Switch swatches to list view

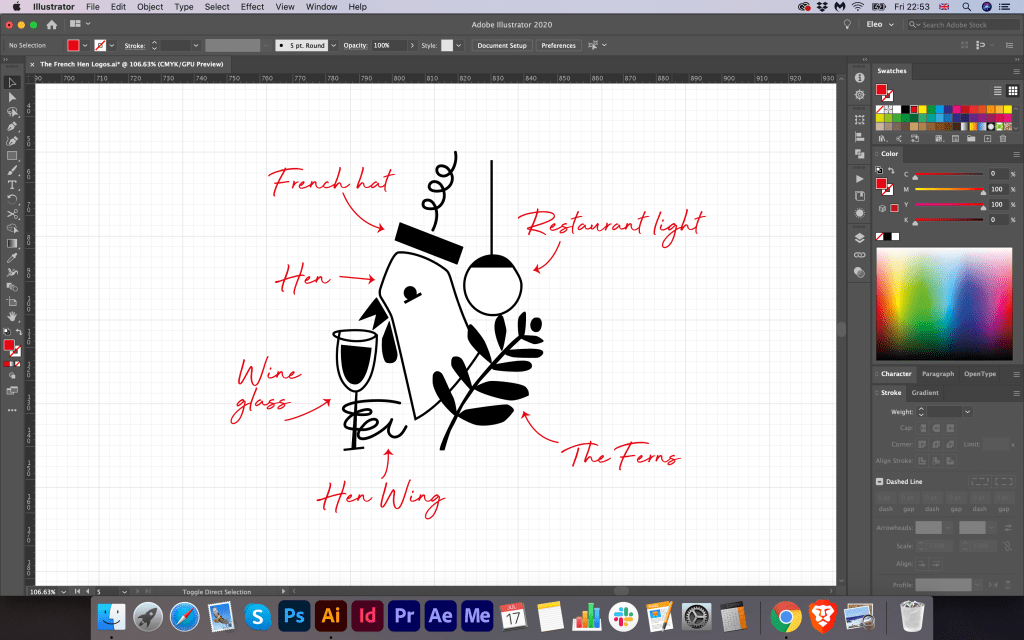click(x=998, y=90)
